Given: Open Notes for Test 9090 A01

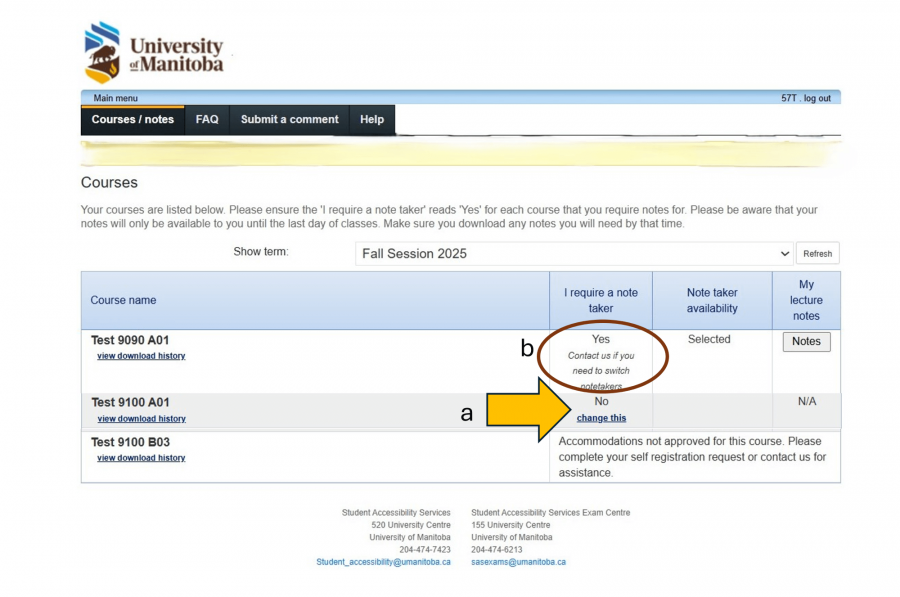Looking at the screenshot, I should click(x=806, y=341).
